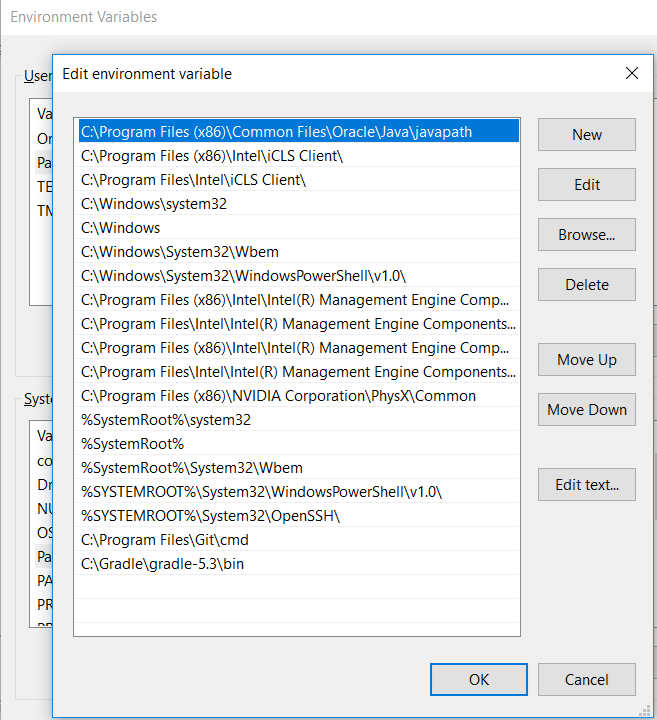Select the %SYSTEMROOT%\System32\OpenSSH\ entry

tap(298, 516)
